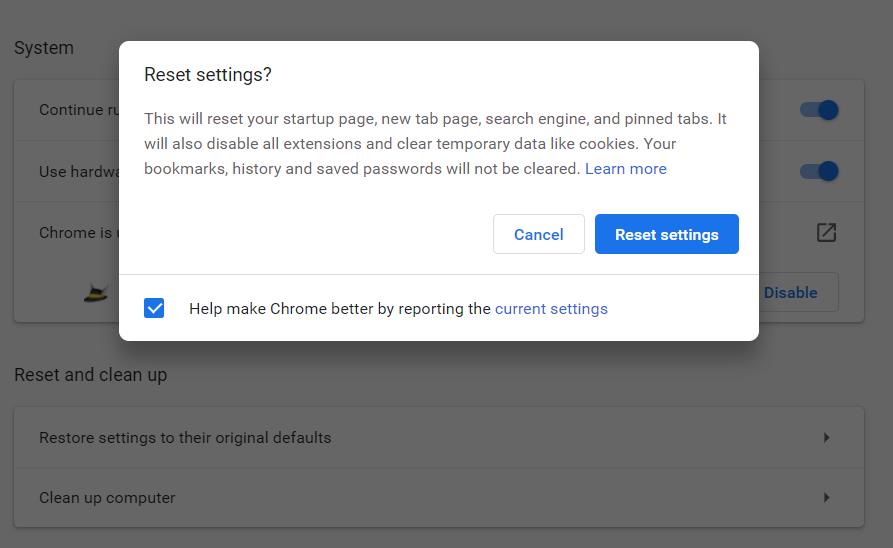Click the Reset and clean up heading

(91, 375)
